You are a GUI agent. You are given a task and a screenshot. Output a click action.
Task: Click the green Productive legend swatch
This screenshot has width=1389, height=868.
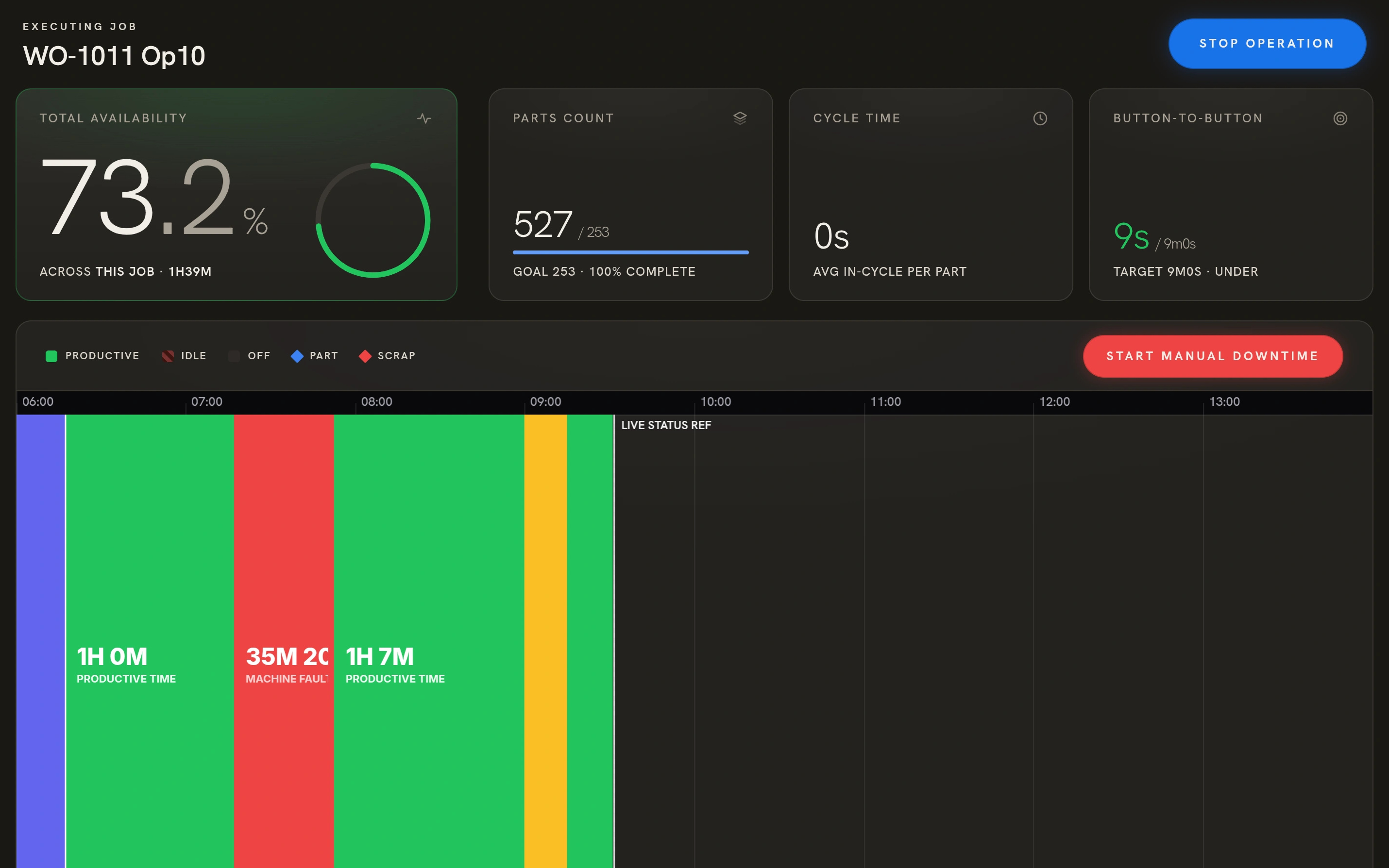[x=51, y=356]
